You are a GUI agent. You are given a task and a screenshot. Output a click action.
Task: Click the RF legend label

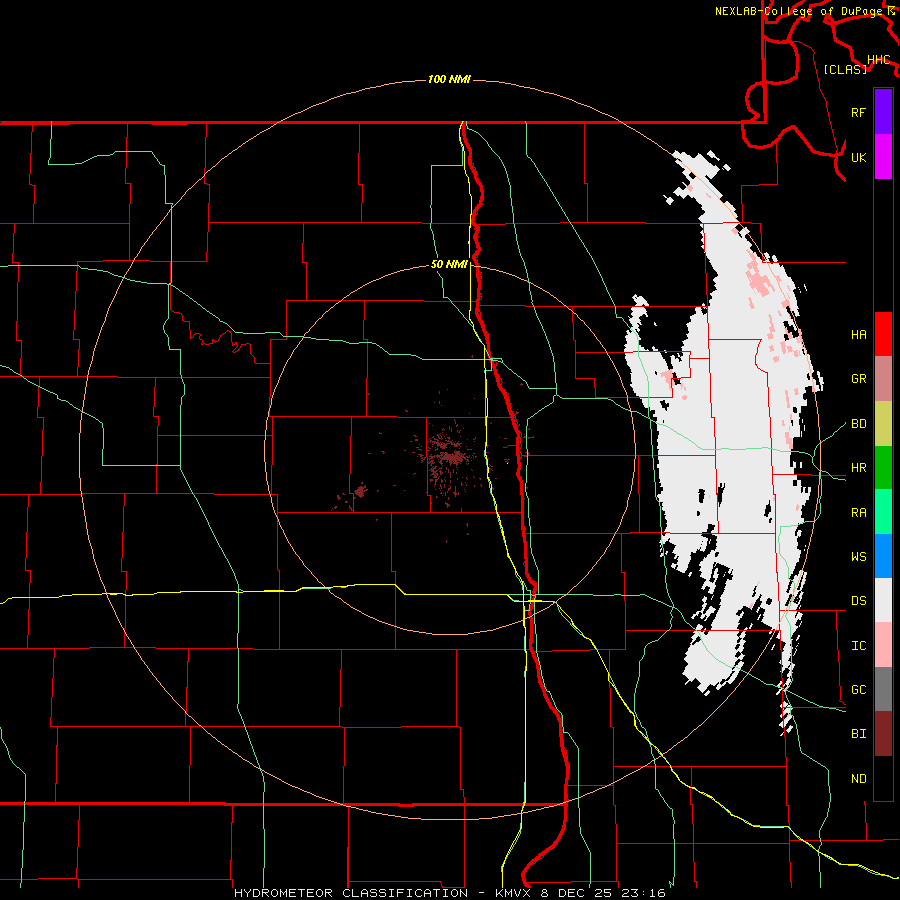click(x=858, y=112)
